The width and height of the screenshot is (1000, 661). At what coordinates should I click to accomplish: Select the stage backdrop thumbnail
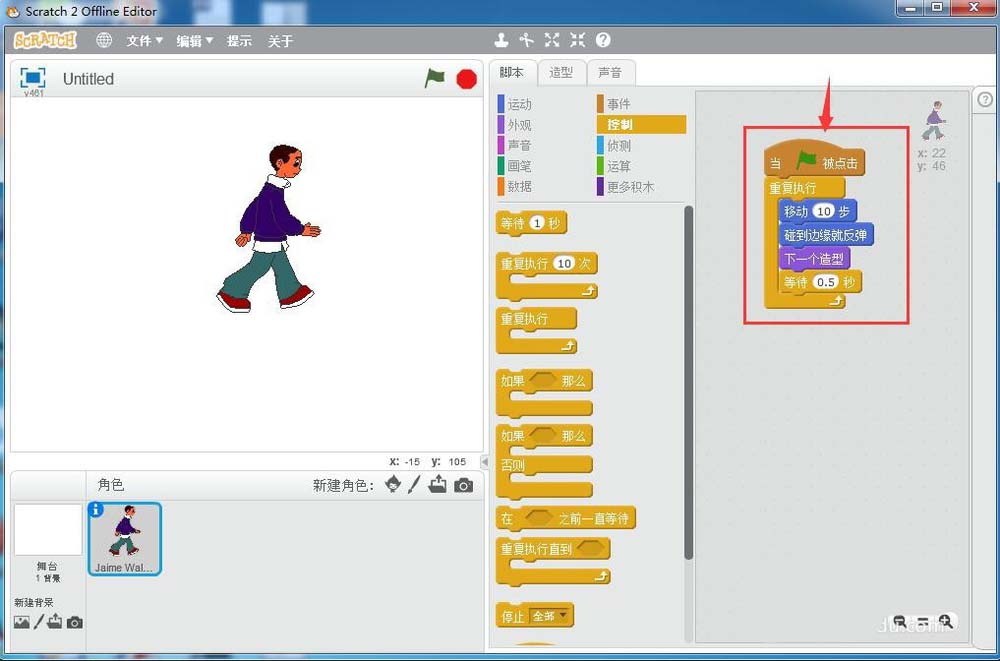48,530
